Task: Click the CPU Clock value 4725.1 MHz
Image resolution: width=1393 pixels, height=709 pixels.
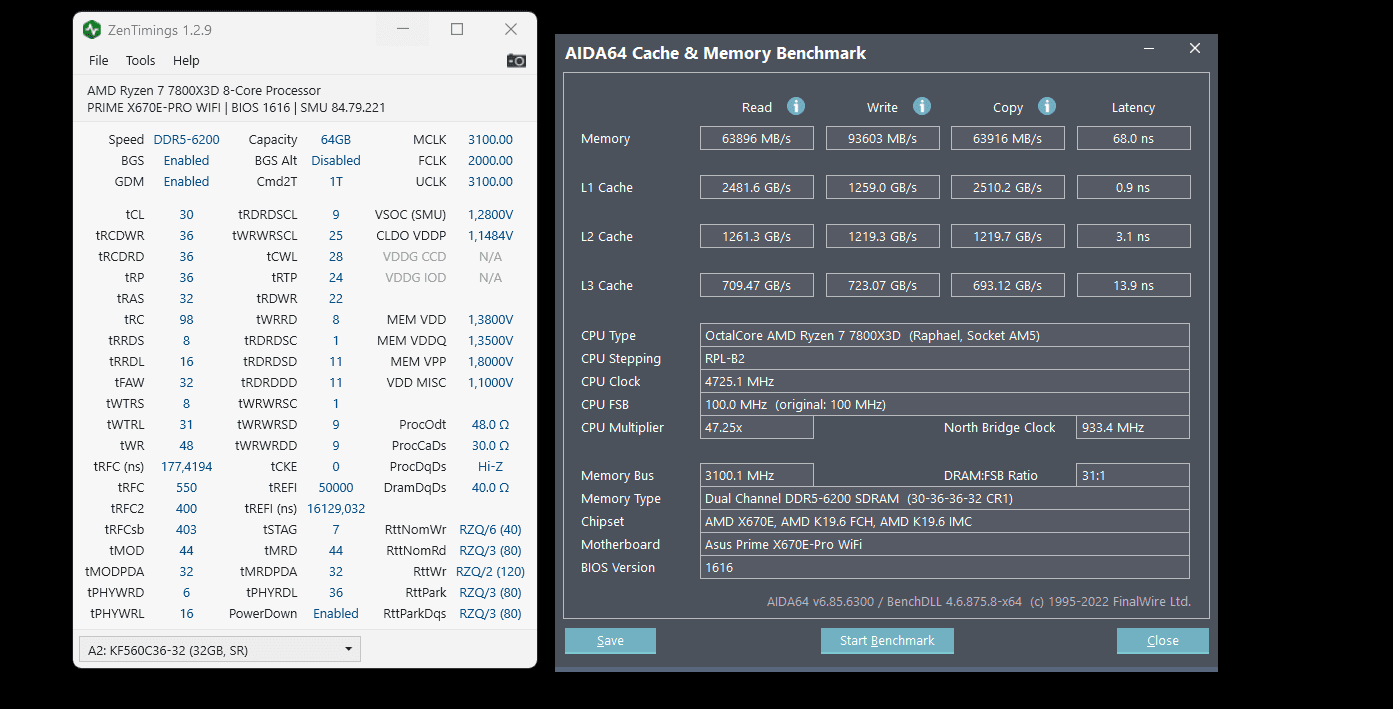Action: 945,381
